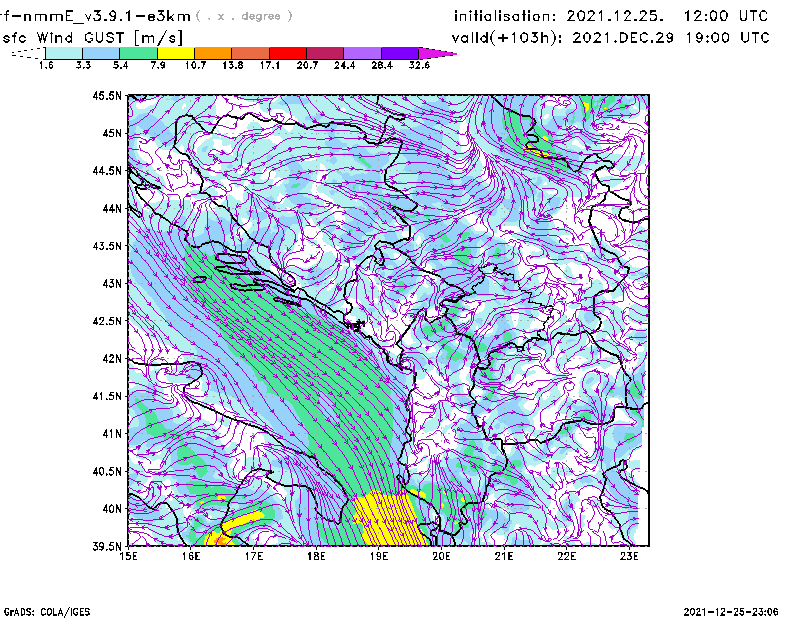Click the 17.1 colorbar value label
Image resolution: width=800 pixels, height=618 pixels.
coord(269,65)
